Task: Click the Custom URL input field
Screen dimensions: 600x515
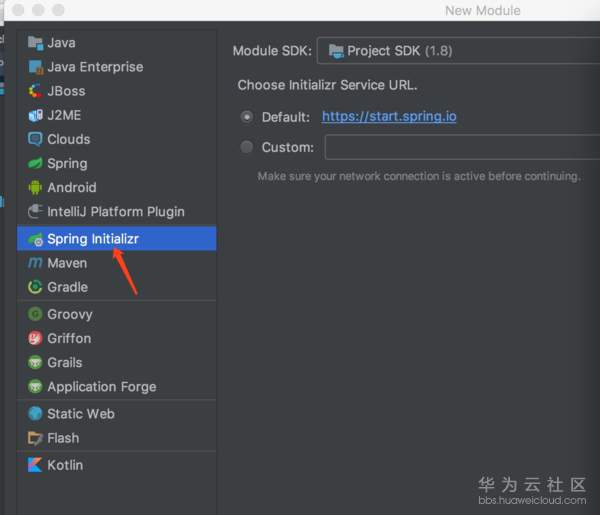Action: (462, 147)
